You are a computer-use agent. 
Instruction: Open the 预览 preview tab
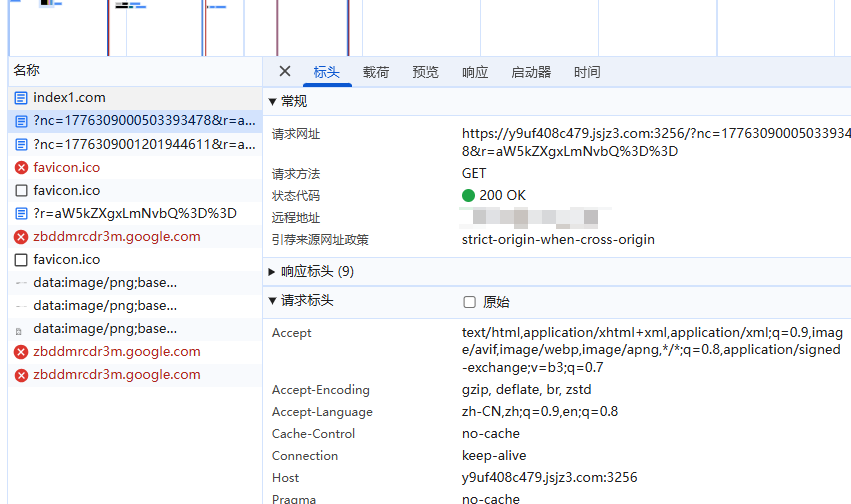point(425,72)
